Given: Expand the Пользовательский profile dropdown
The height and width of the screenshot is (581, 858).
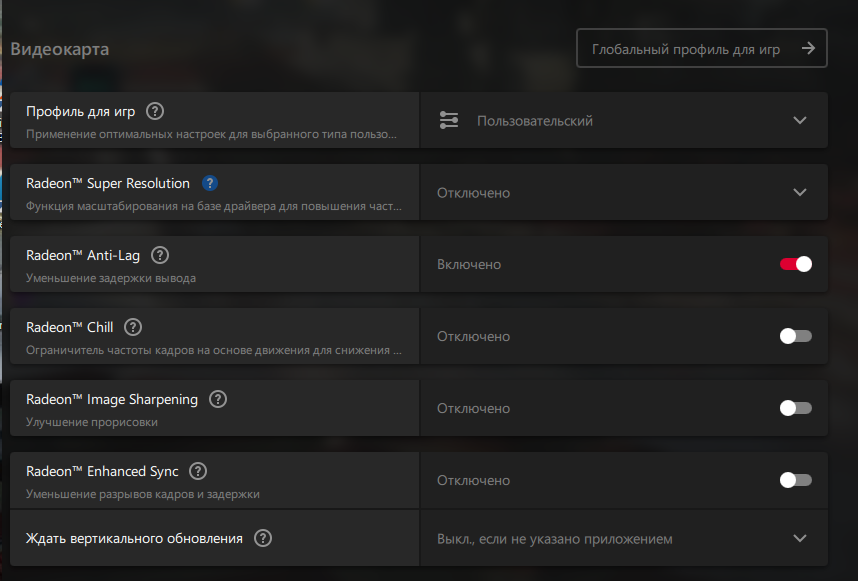Looking at the screenshot, I should point(624,120).
